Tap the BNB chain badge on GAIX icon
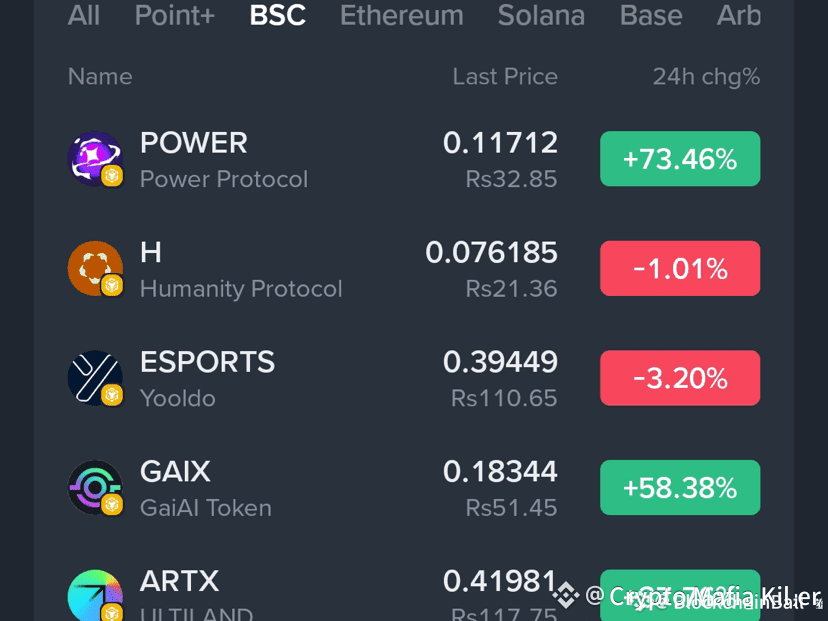The height and width of the screenshot is (621, 828). point(112,504)
